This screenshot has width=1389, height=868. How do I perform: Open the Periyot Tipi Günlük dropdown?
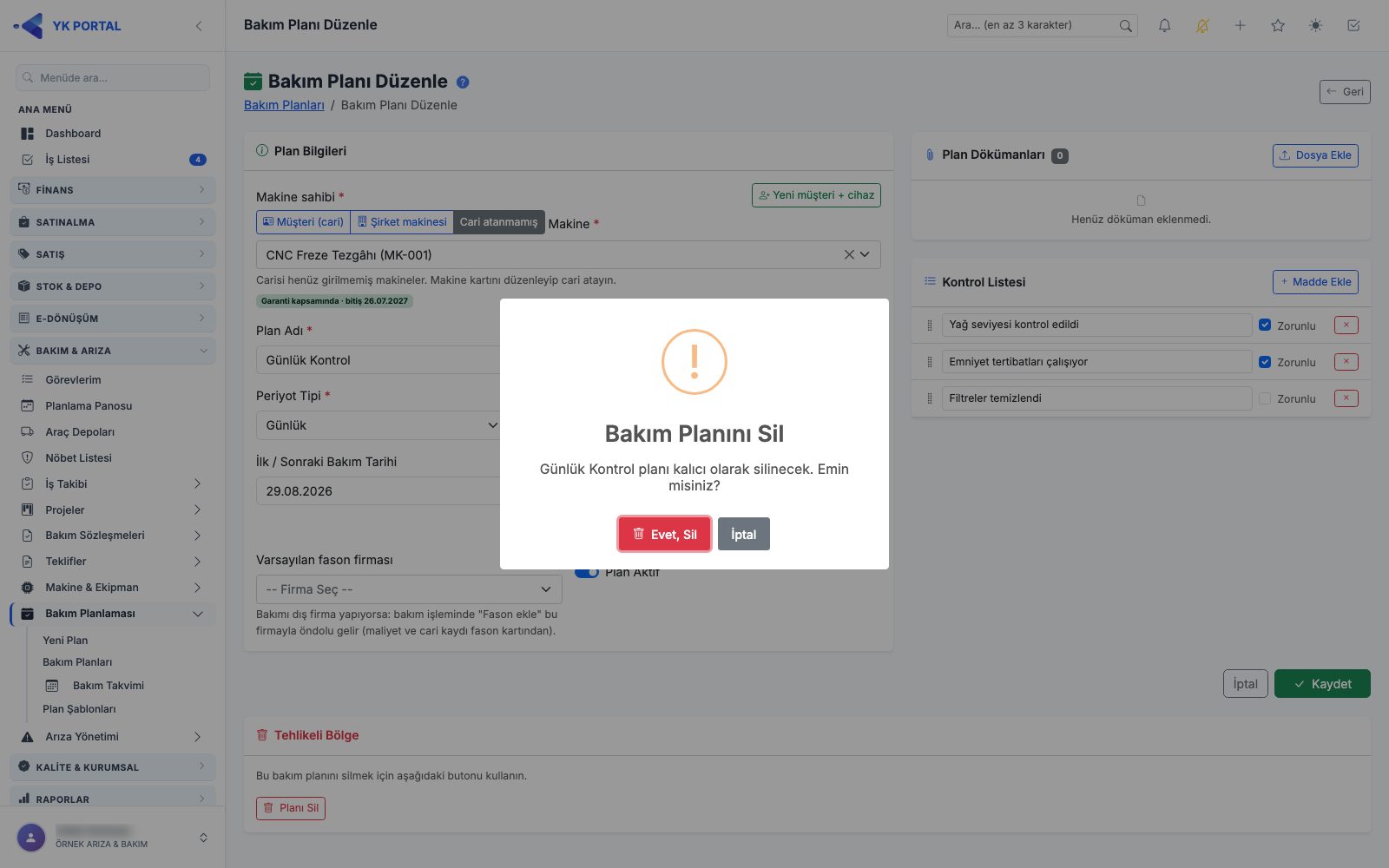point(378,424)
